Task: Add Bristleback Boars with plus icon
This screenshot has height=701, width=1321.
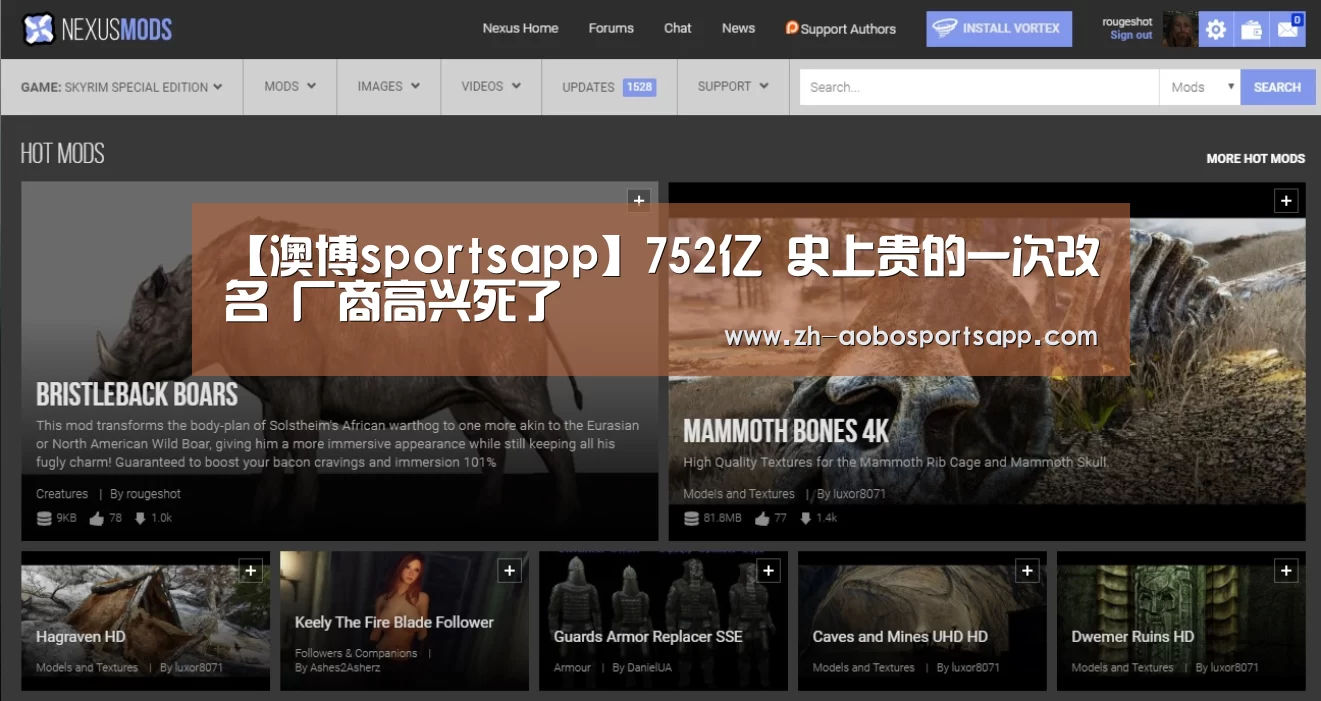Action: coord(639,200)
